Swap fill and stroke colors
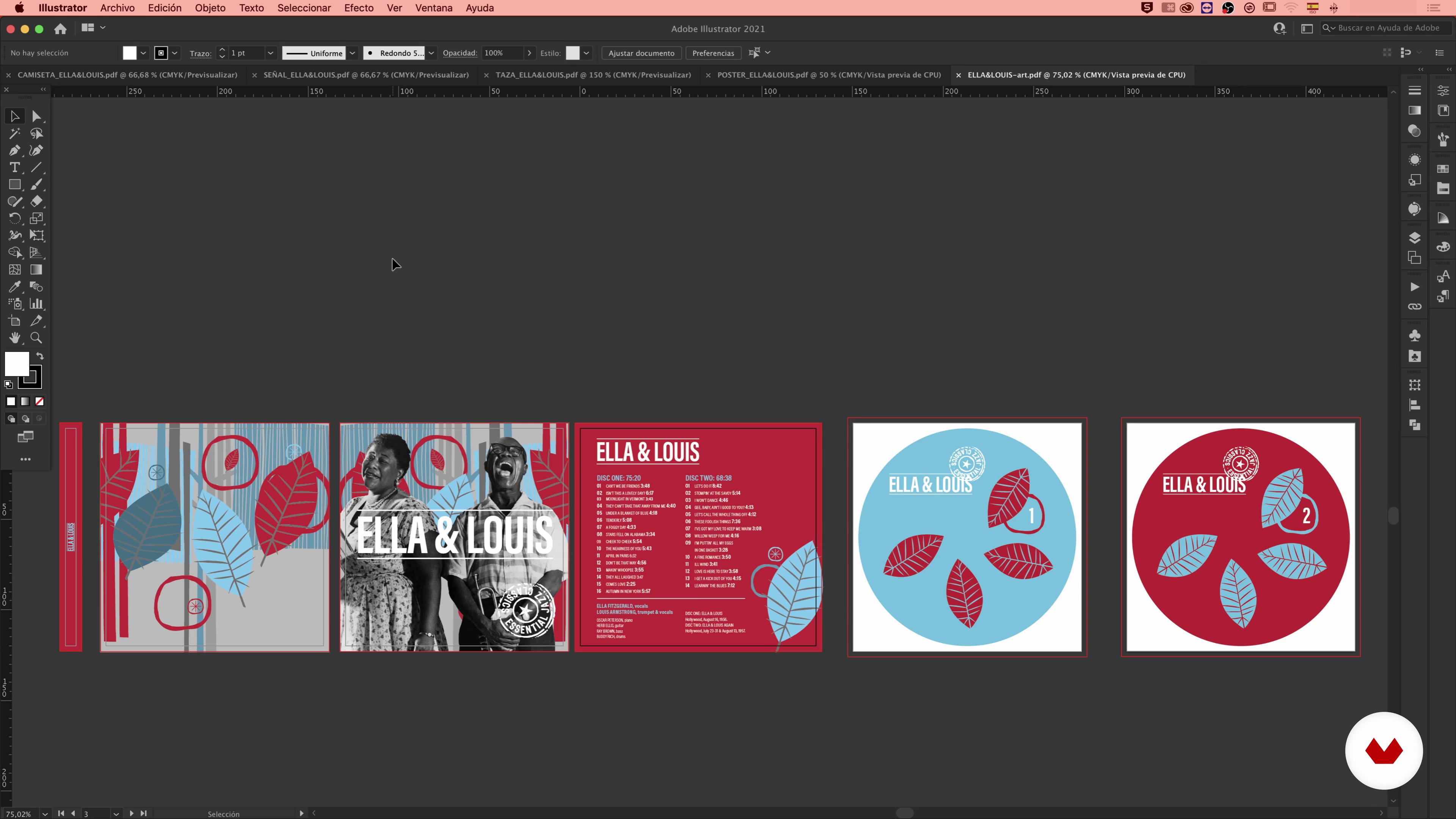1456x819 pixels. coord(39,356)
